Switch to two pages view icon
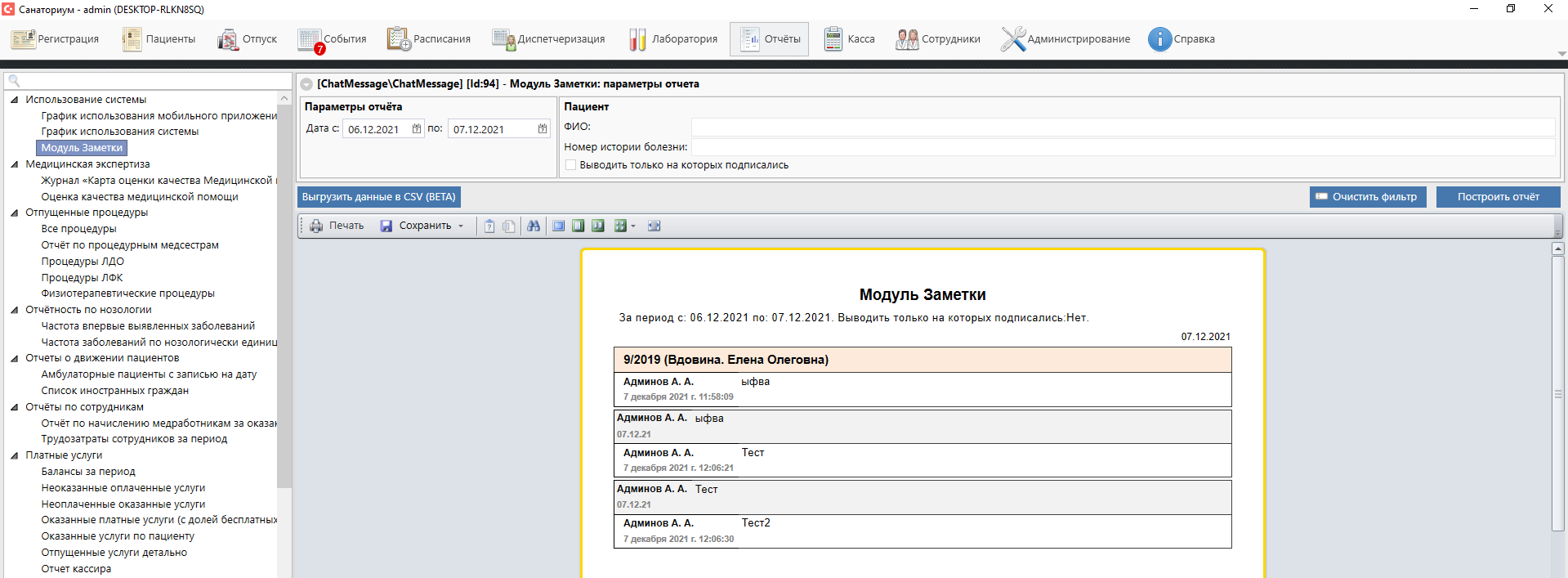The width and height of the screenshot is (1568, 578). tap(598, 226)
